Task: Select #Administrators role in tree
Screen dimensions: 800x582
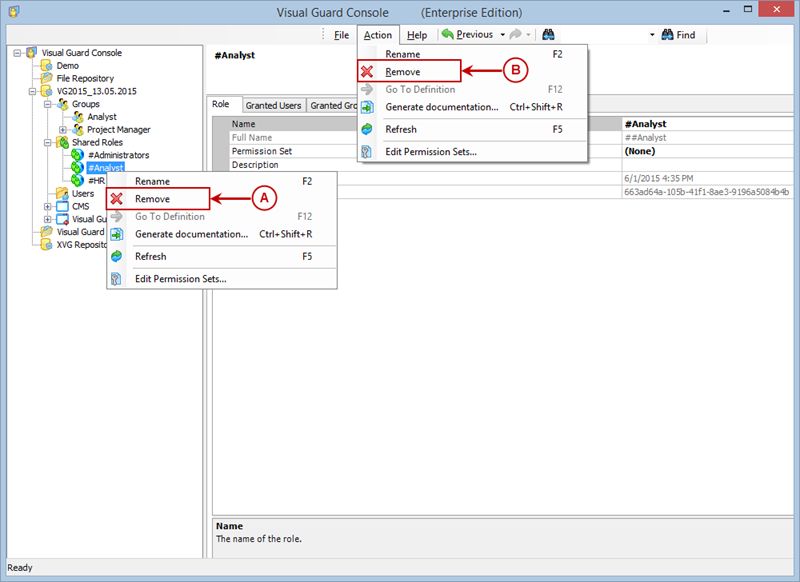Action: point(119,155)
